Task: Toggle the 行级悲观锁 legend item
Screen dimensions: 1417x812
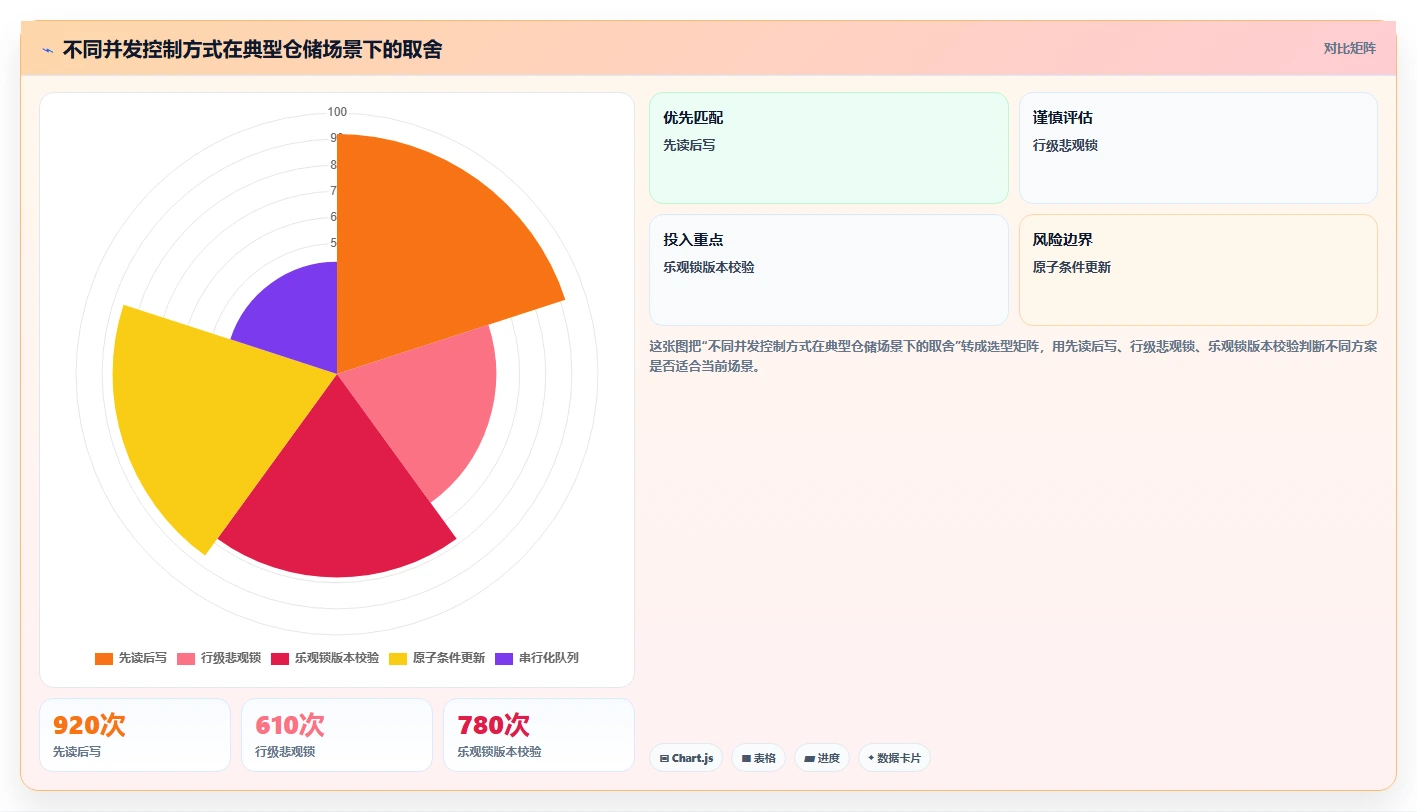Action: tap(219, 658)
